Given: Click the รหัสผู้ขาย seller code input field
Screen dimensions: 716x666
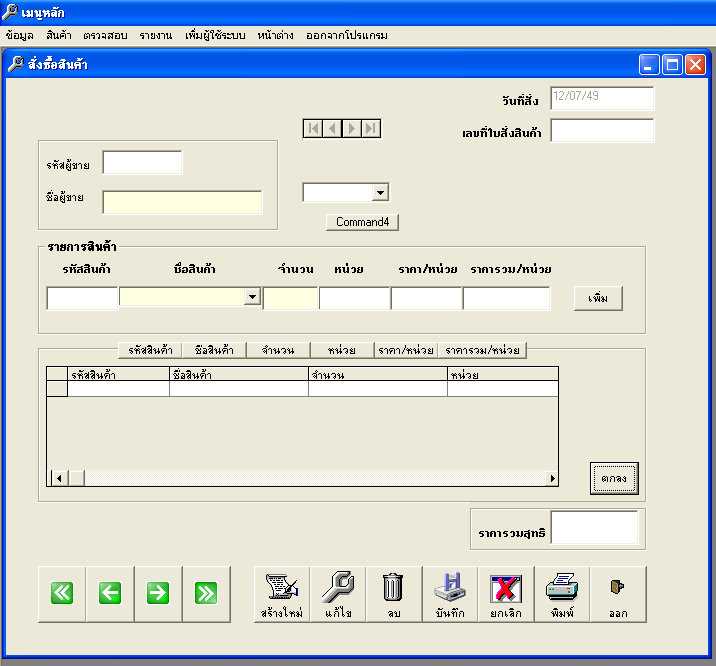Looking at the screenshot, I should 142,163.
